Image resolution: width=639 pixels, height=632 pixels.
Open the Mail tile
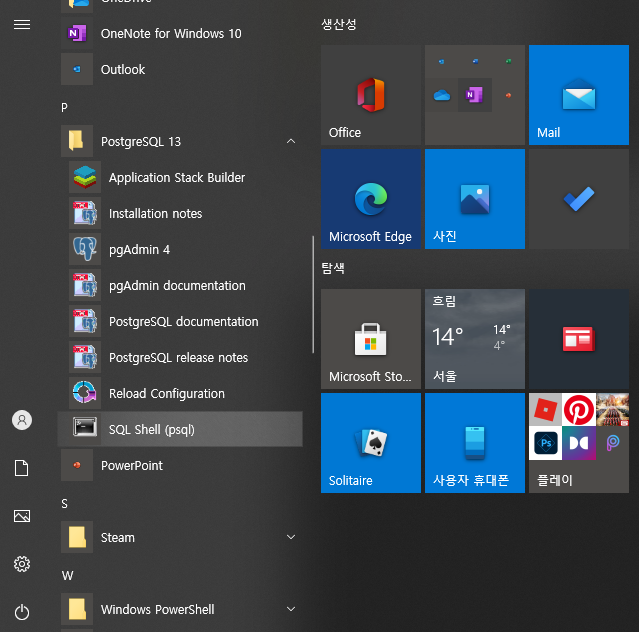point(579,95)
